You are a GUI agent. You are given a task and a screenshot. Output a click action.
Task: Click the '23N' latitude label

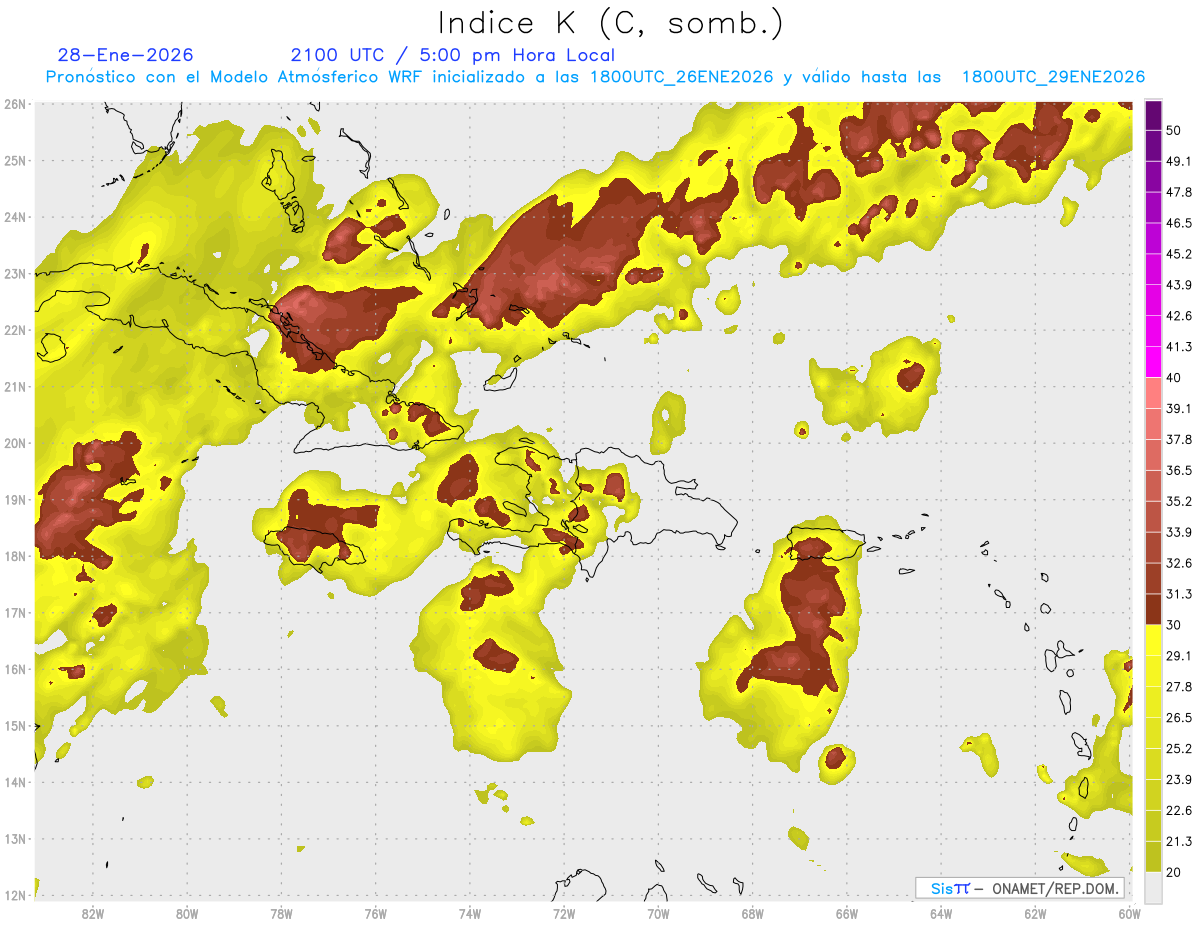coord(15,274)
